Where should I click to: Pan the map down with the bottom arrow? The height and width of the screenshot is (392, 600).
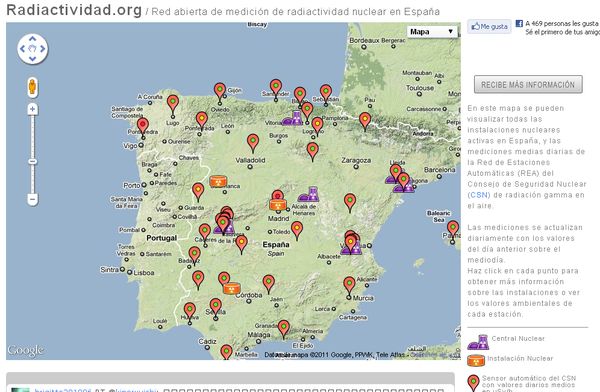pos(32,59)
